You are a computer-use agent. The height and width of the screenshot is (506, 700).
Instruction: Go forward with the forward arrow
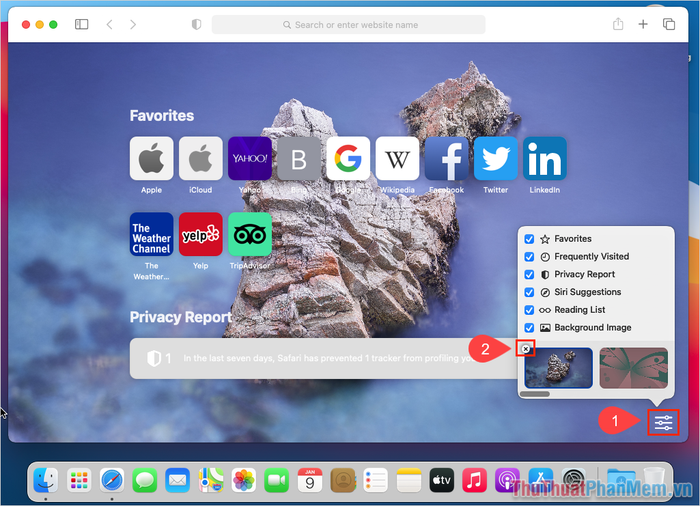[133, 24]
